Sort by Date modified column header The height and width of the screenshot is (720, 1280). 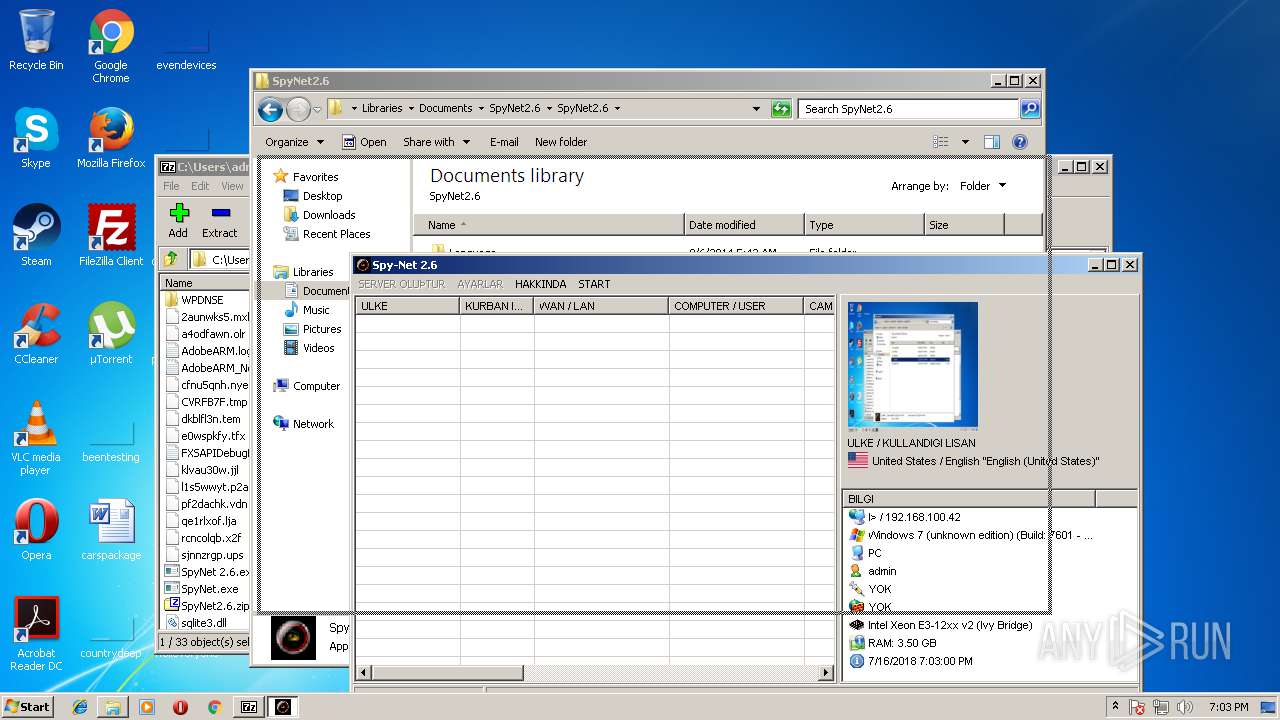[744, 225]
